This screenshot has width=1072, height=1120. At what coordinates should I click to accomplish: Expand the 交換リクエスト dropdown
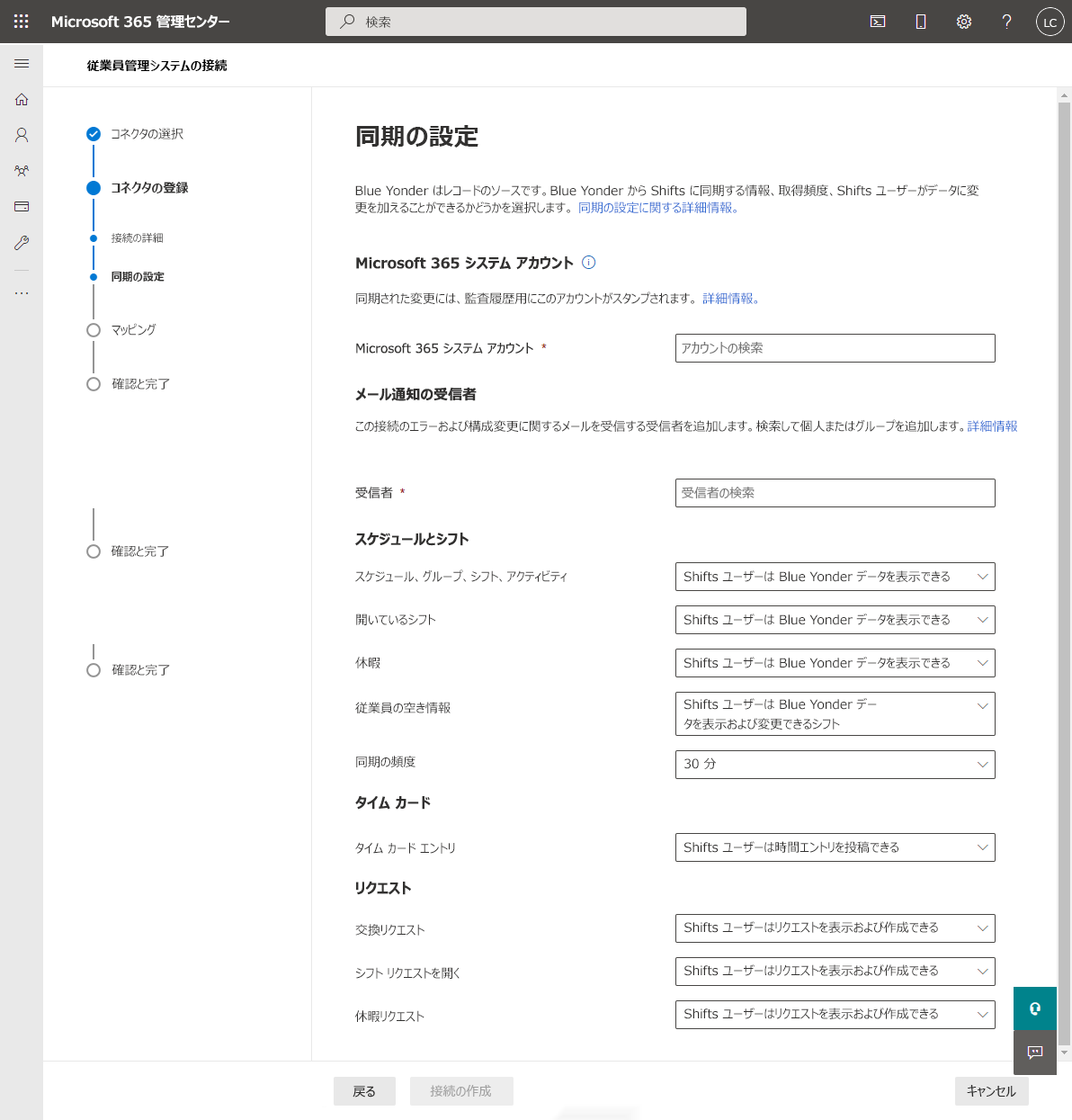tap(835, 928)
